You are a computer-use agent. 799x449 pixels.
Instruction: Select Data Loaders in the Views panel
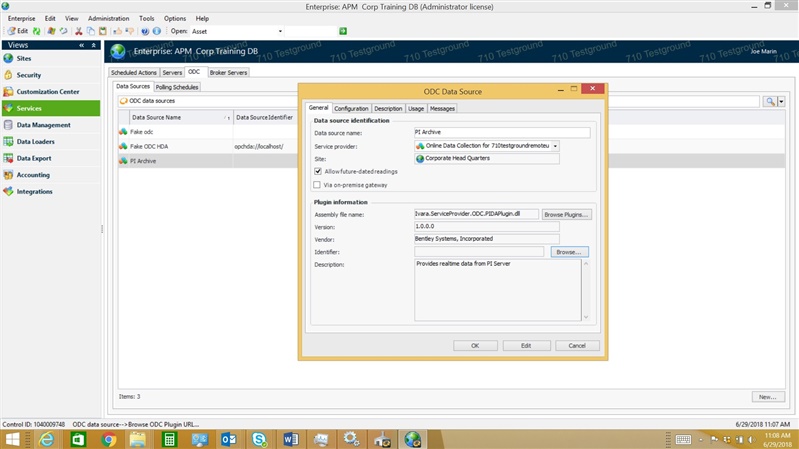[36, 142]
